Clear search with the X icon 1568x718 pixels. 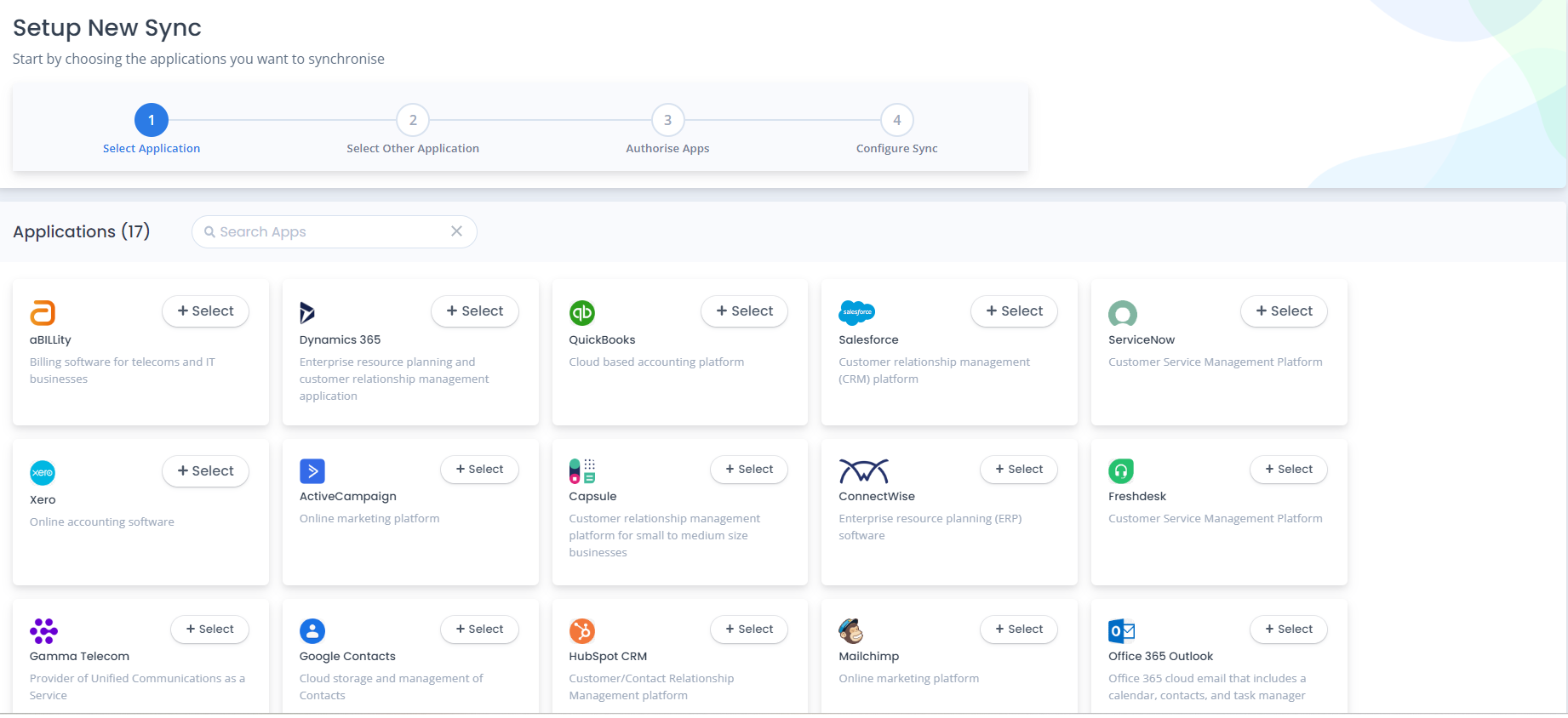(457, 231)
